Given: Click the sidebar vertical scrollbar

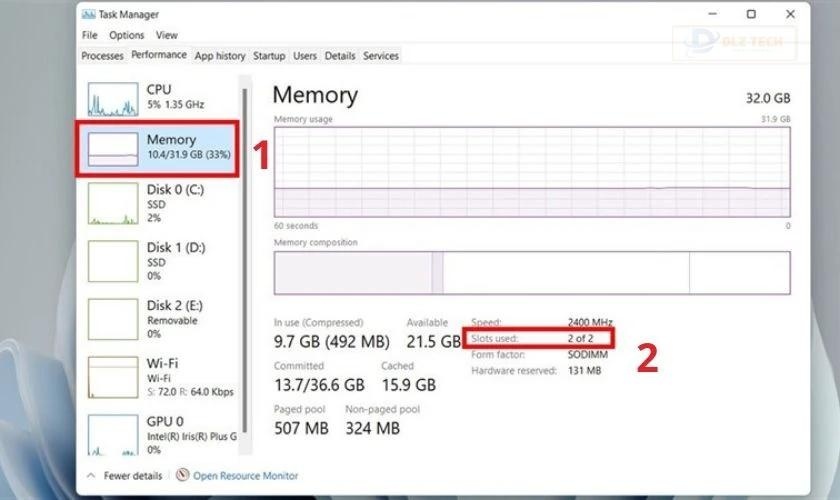Looking at the screenshot, I should click(x=246, y=250).
